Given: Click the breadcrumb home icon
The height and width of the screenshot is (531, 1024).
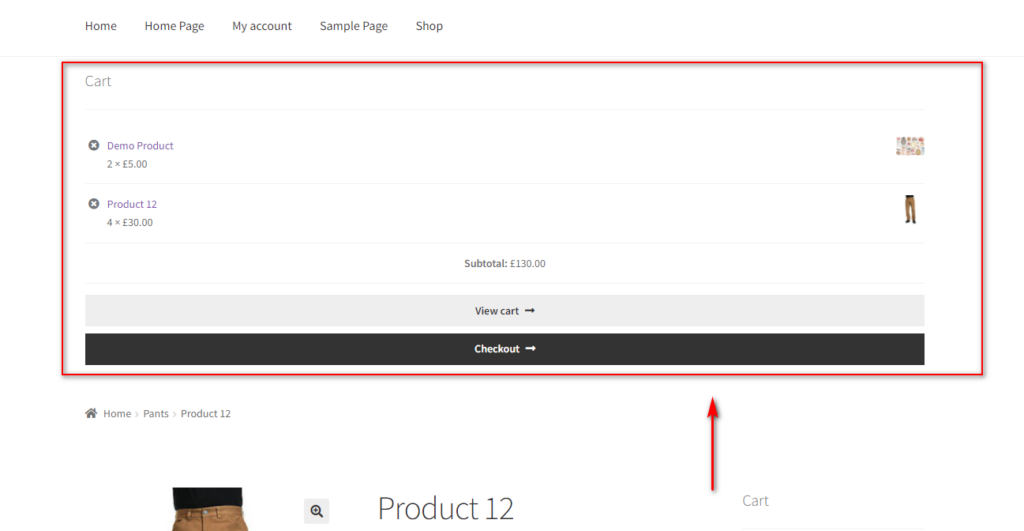Looking at the screenshot, I should click(x=91, y=413).
